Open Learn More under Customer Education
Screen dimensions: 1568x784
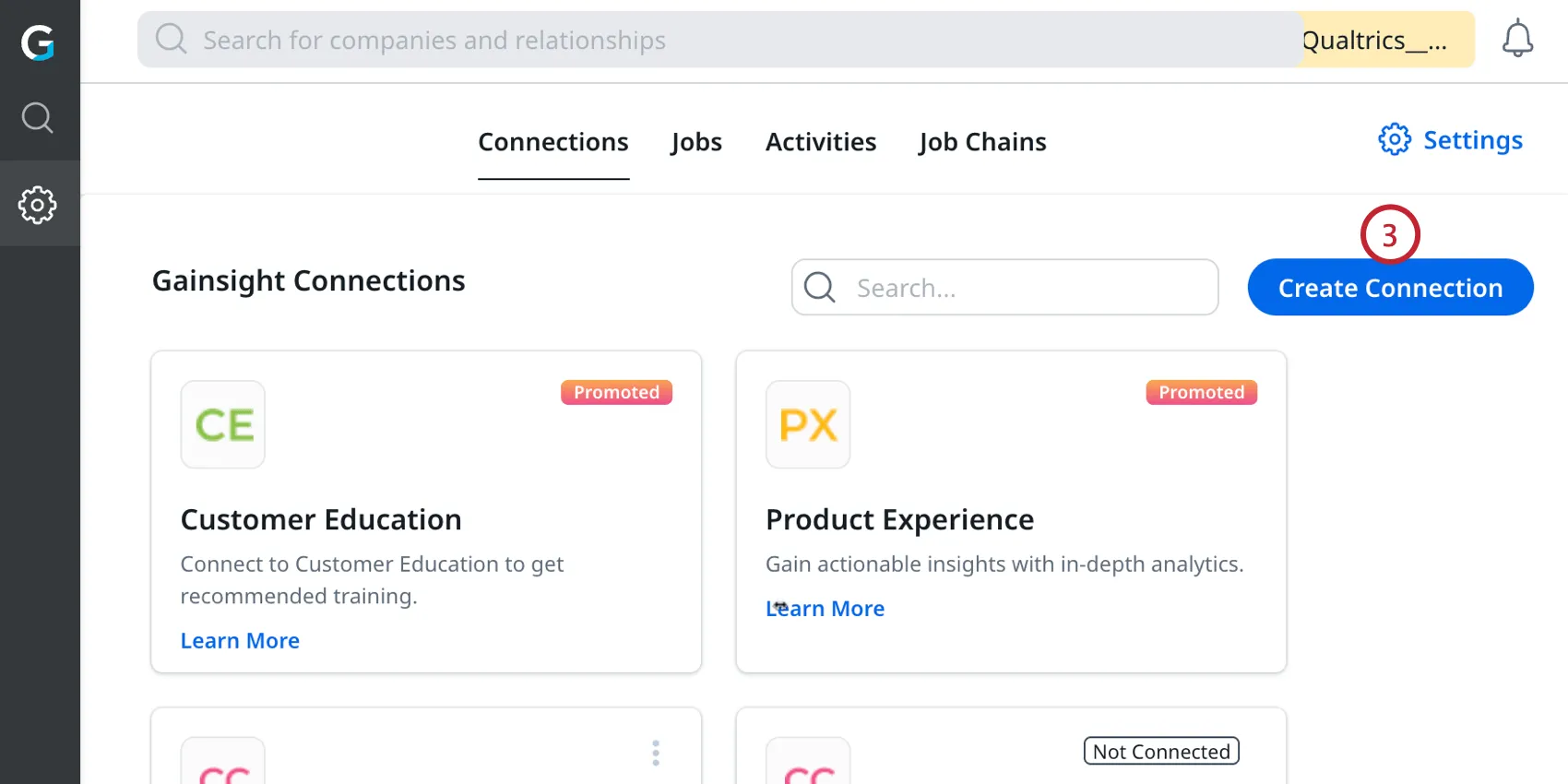239,640
